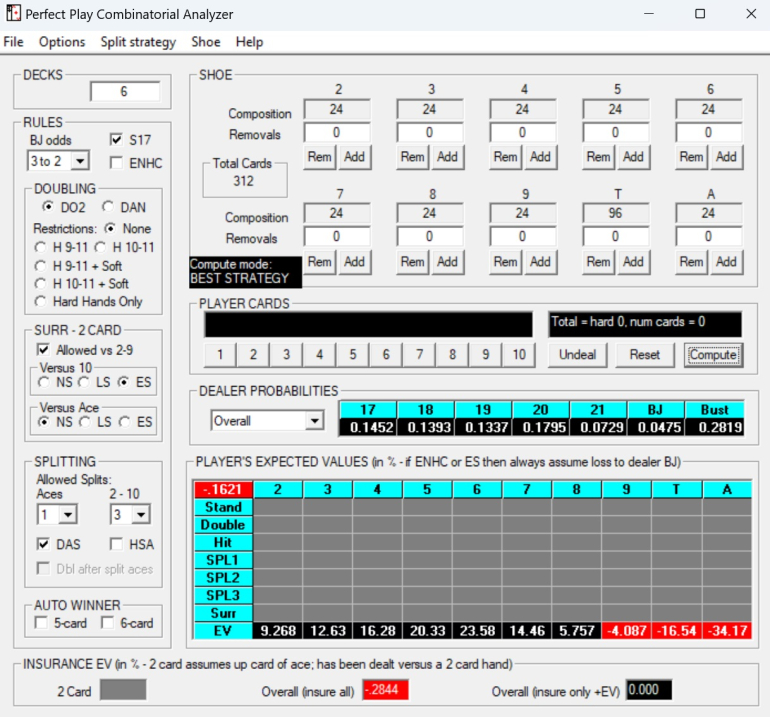770x717 pixels.
Task: Open the dealer probabilities Overall dropdown
Action: coord(314,422)
